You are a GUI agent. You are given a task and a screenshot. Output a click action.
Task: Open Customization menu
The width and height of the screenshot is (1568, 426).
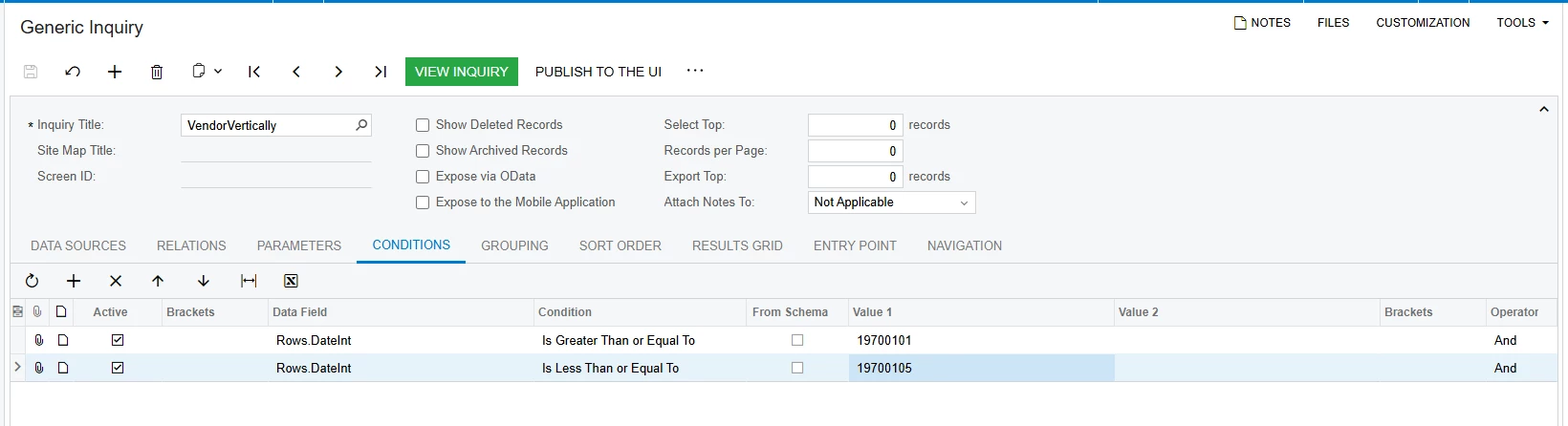point(1423,23)
